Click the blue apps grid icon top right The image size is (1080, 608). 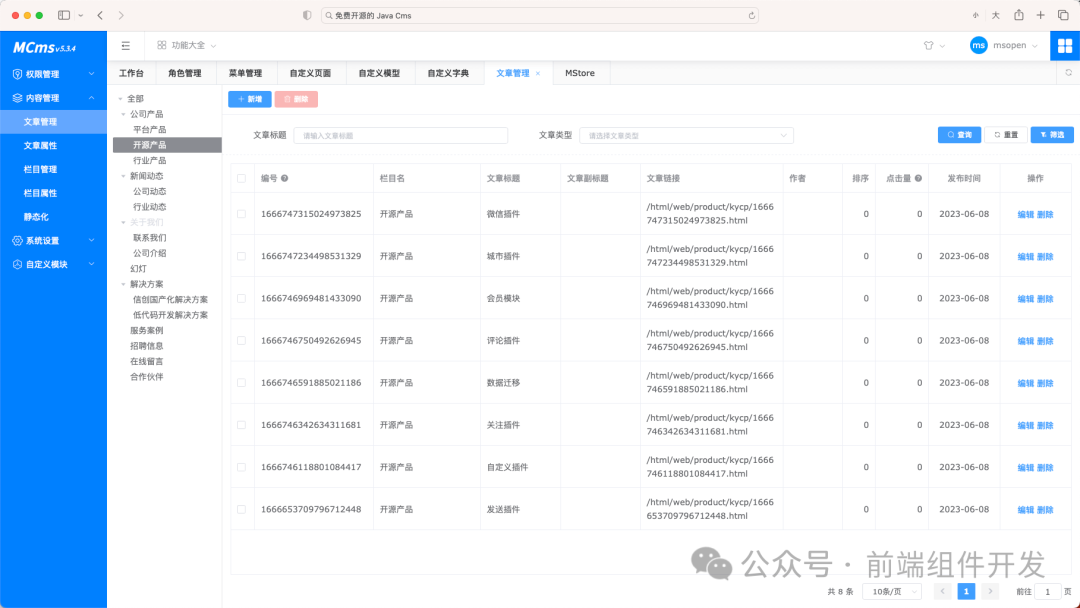pos(1064,45)
